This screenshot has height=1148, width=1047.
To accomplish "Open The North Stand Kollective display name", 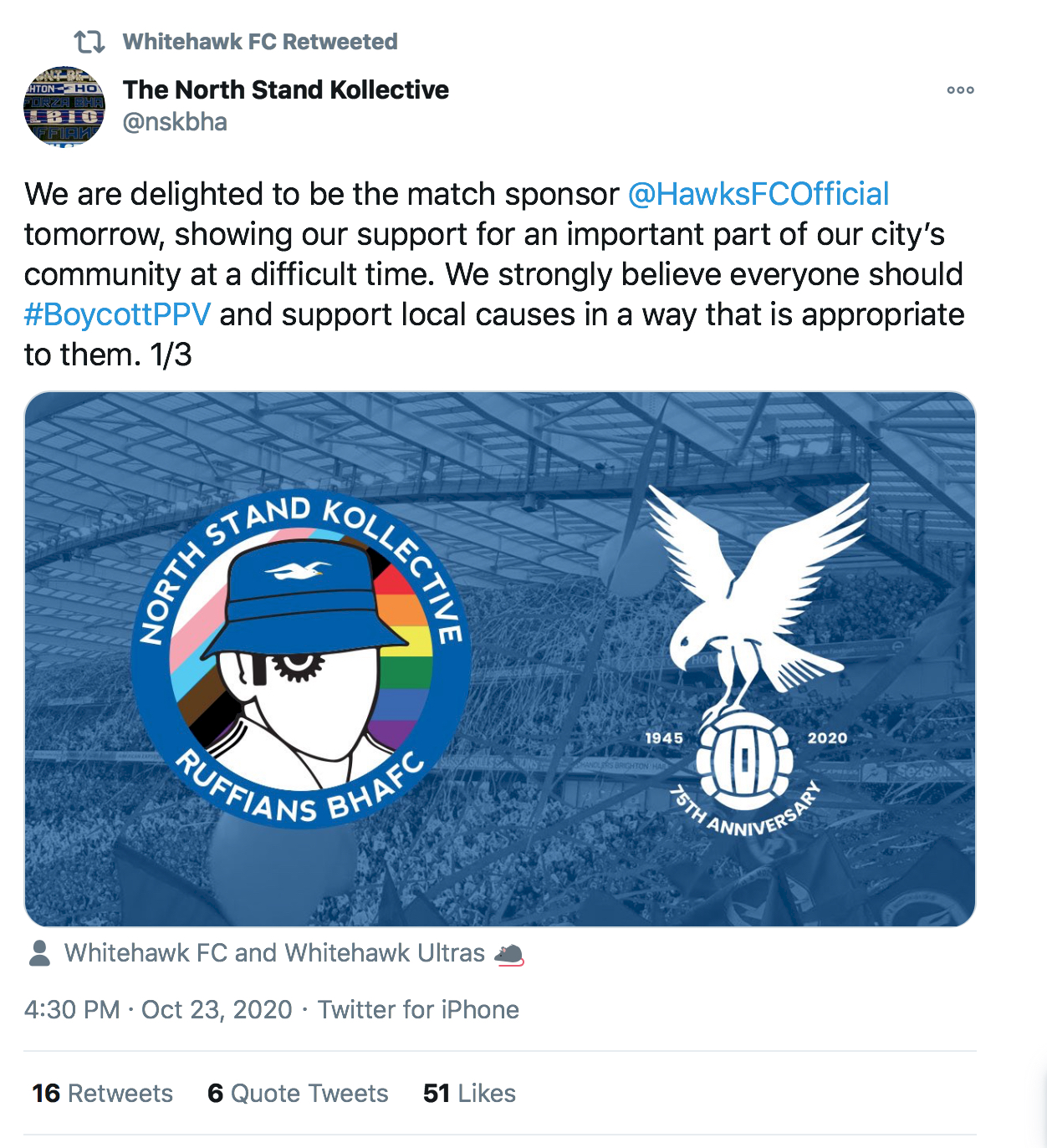I will pyautogui.click(x=286, y=89).
